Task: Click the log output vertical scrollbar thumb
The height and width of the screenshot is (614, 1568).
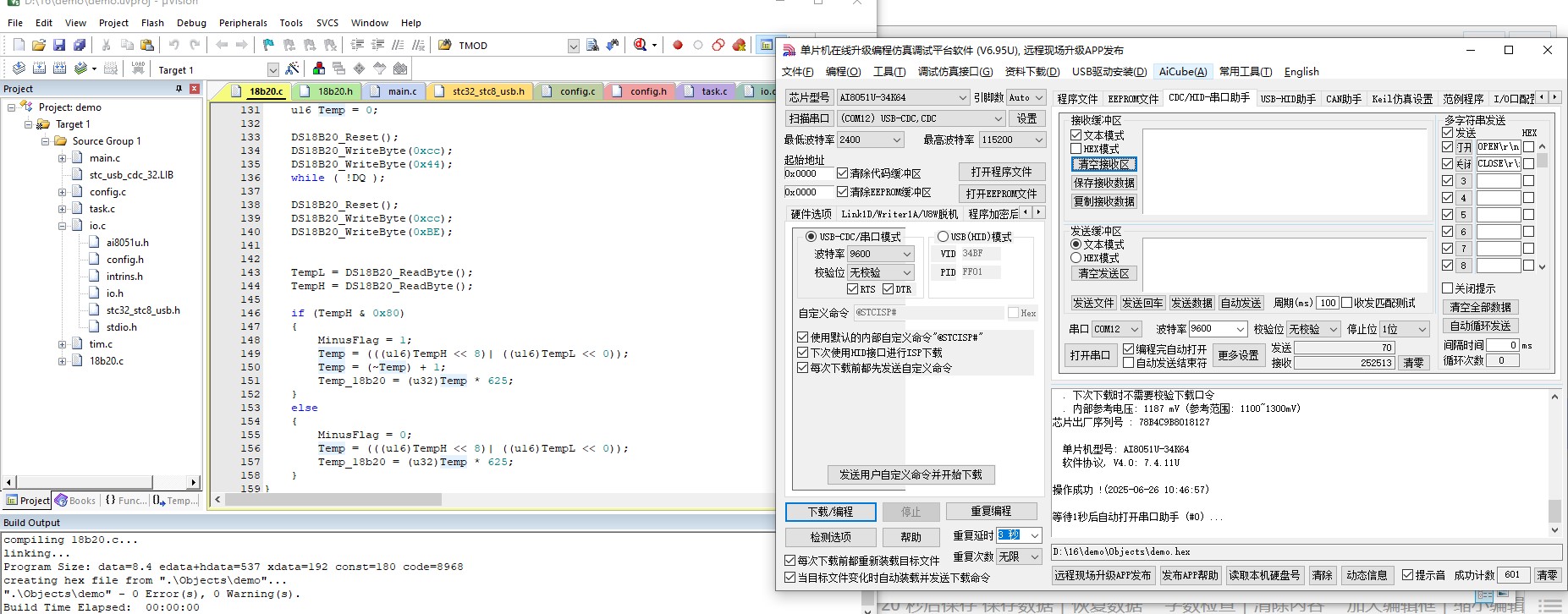Action: pos(1554,511)
